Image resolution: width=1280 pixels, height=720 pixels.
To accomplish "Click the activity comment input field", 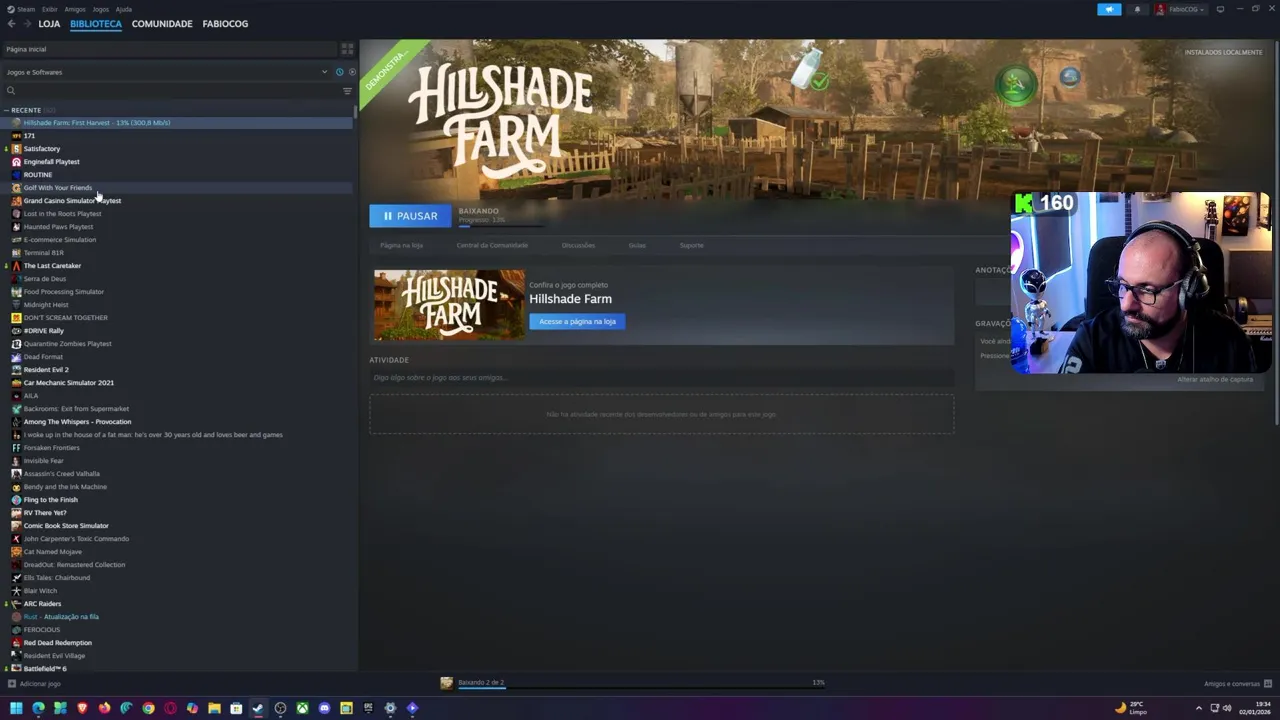I will [661, 378].
